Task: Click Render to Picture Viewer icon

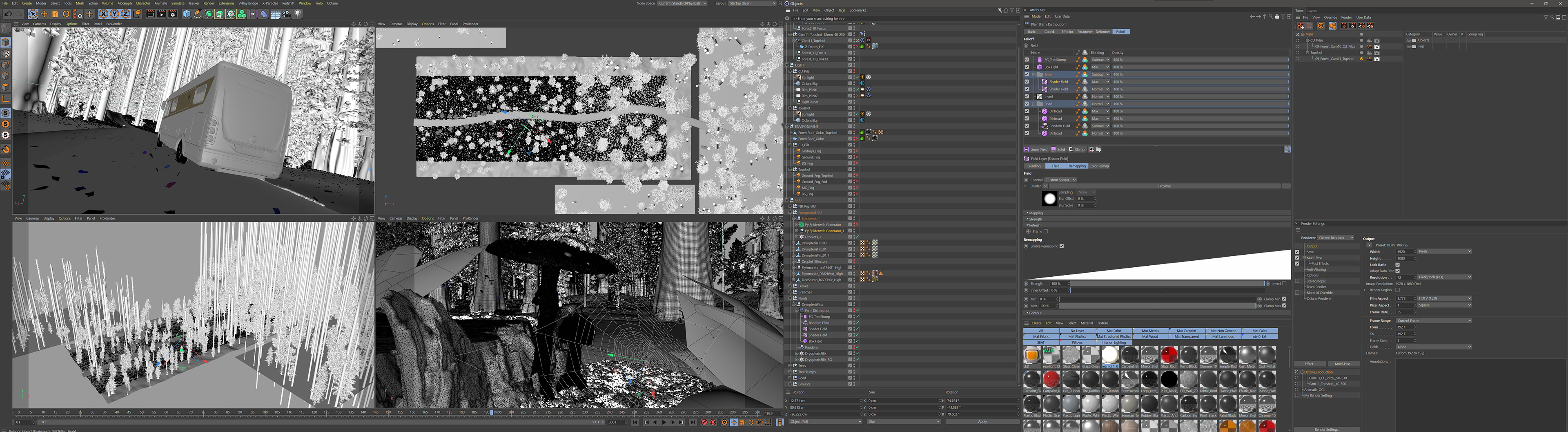Action: tap(161, 14)
